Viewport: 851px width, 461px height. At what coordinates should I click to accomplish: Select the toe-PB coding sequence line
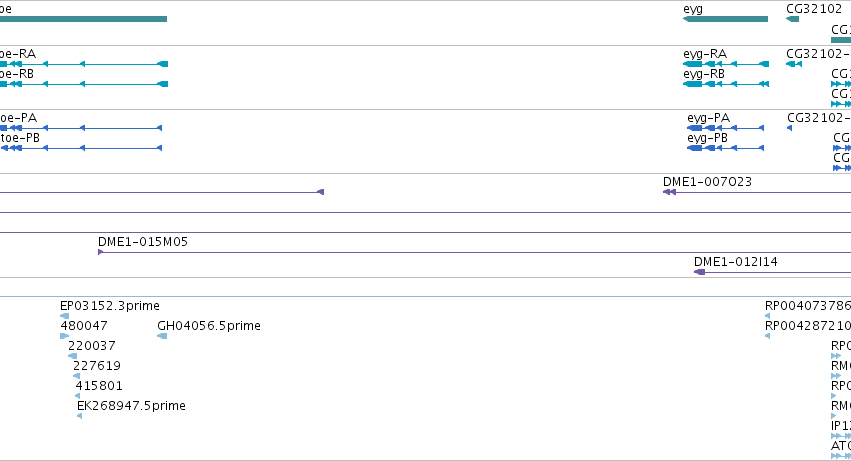tap(81, 148)
